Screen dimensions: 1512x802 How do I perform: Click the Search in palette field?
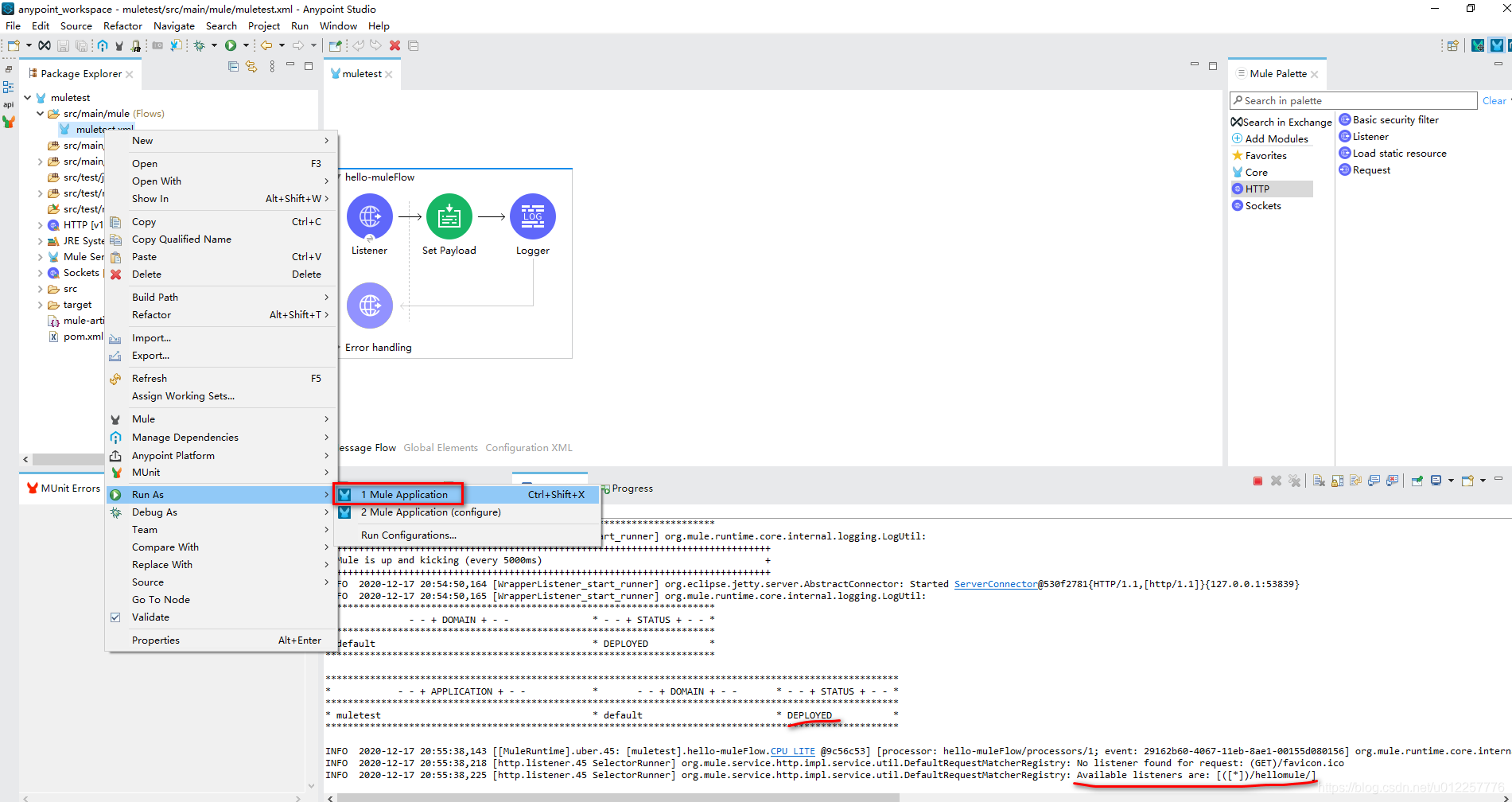tap(1353, 101)
